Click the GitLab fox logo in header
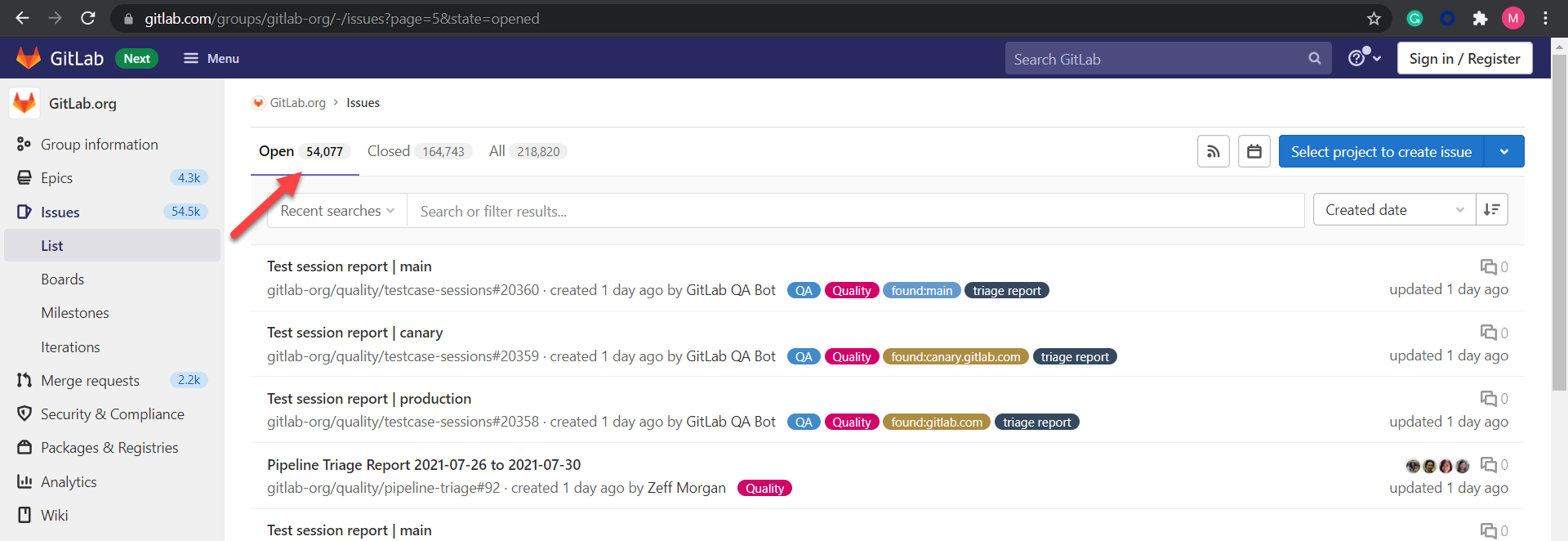 click(x=29, y=58)
